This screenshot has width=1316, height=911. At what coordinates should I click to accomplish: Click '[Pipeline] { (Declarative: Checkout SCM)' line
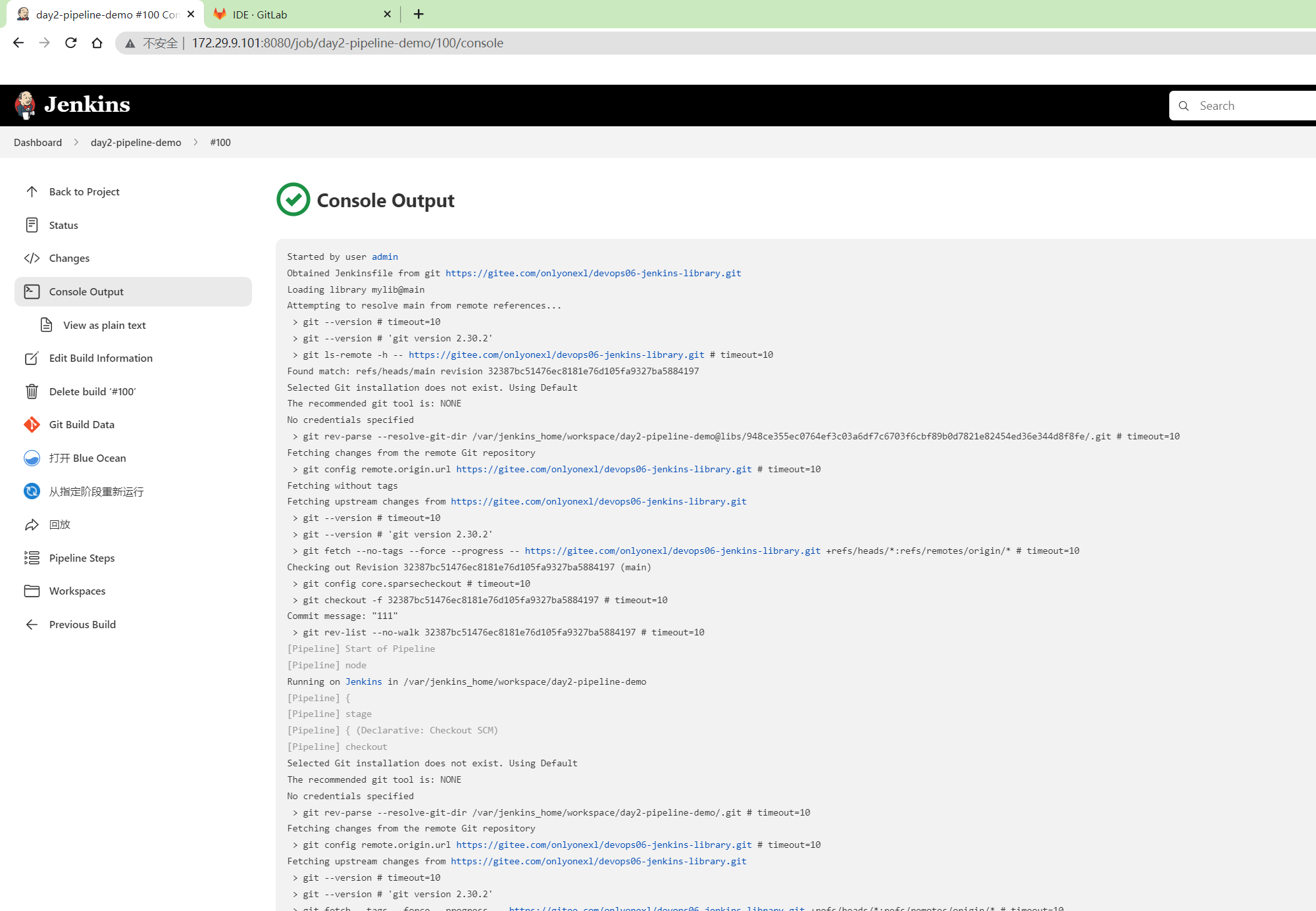point(392,730)
